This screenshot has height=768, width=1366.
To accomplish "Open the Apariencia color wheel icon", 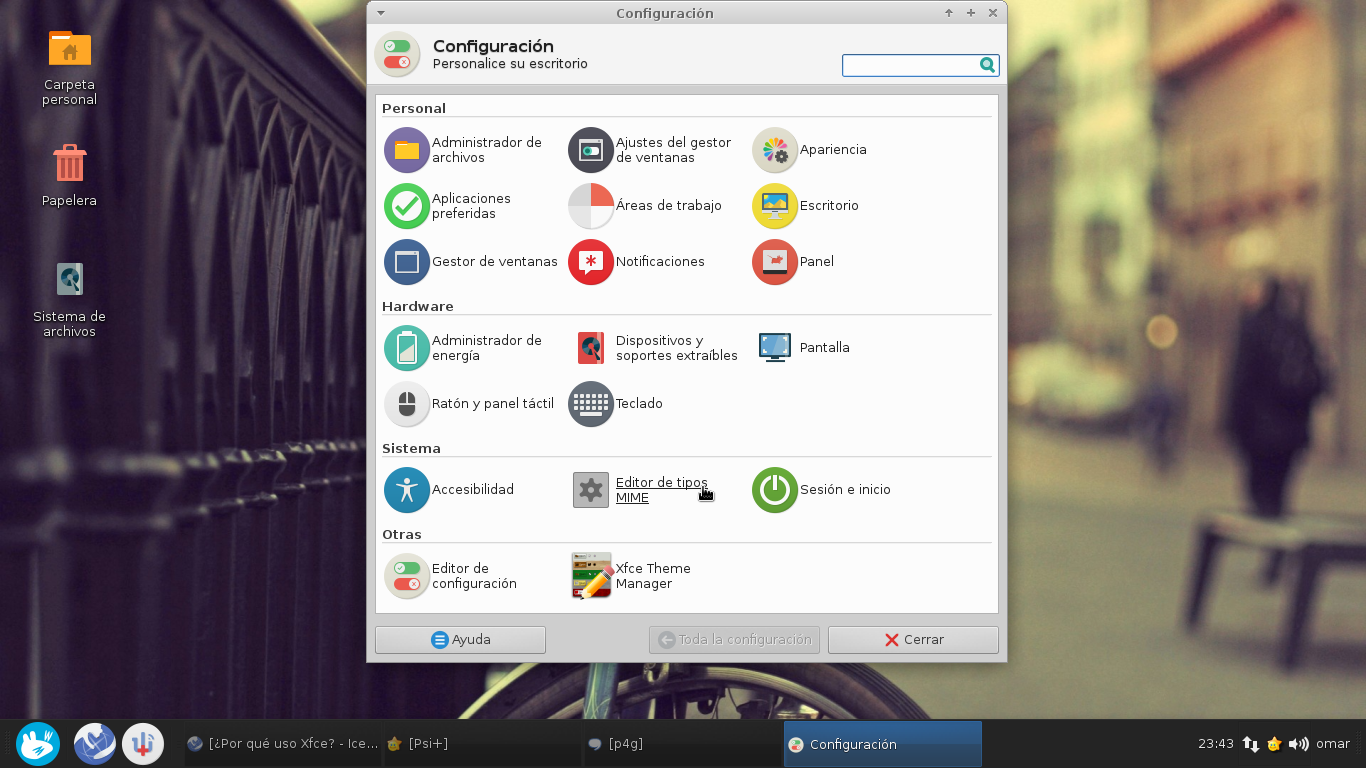I will 775,150.
